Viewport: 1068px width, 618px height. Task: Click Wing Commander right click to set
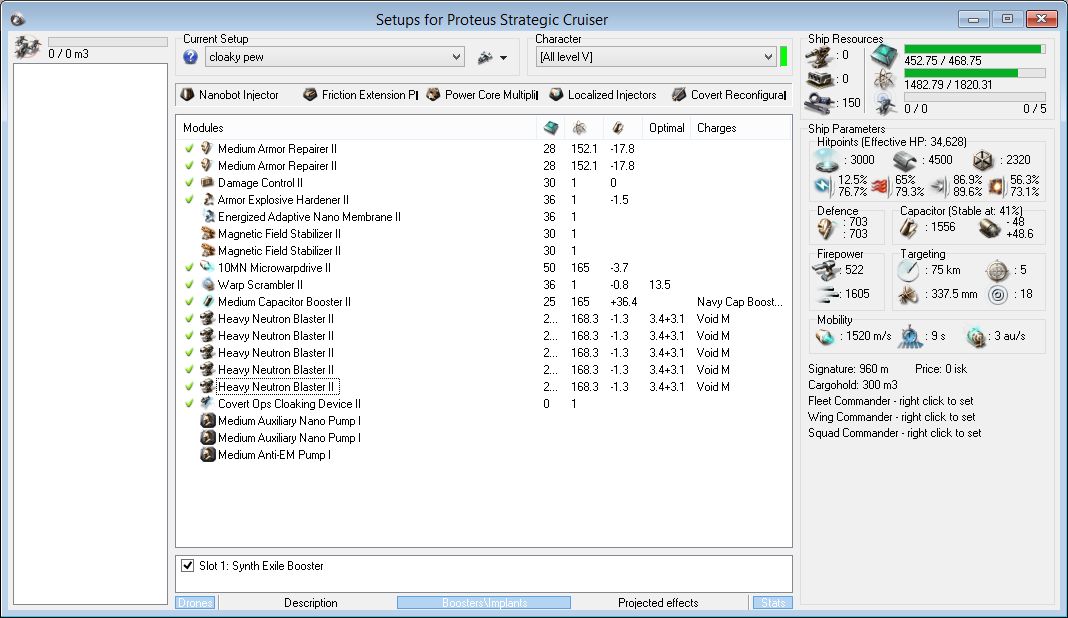point(891,417)
